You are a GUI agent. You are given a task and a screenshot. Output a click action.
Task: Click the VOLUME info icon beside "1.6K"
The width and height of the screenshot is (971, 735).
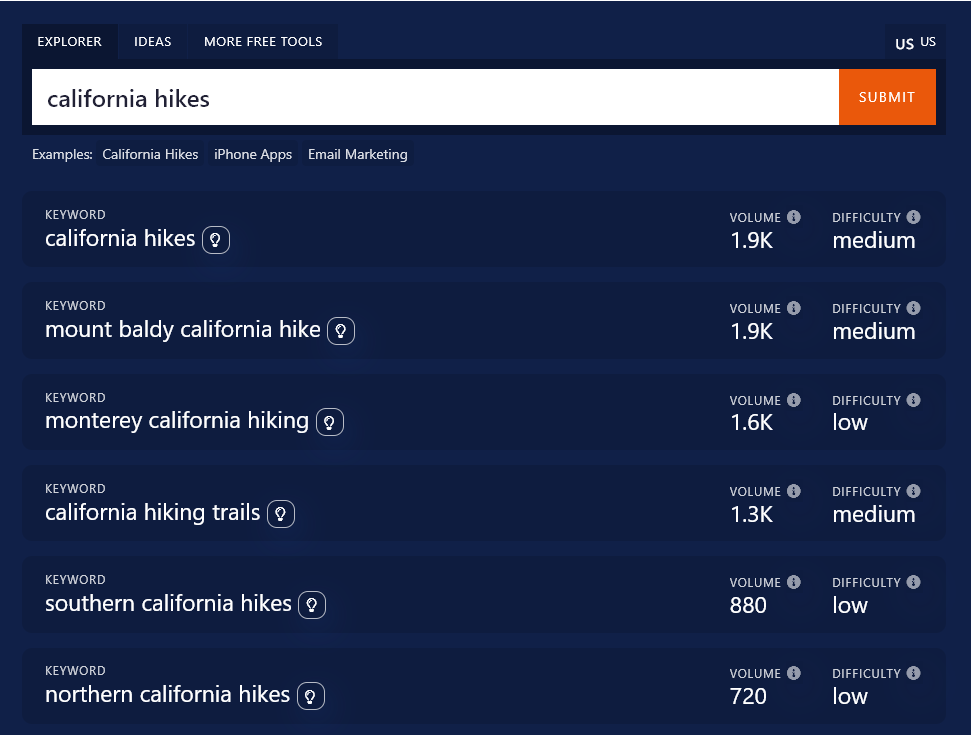click(x=793, y=399)
